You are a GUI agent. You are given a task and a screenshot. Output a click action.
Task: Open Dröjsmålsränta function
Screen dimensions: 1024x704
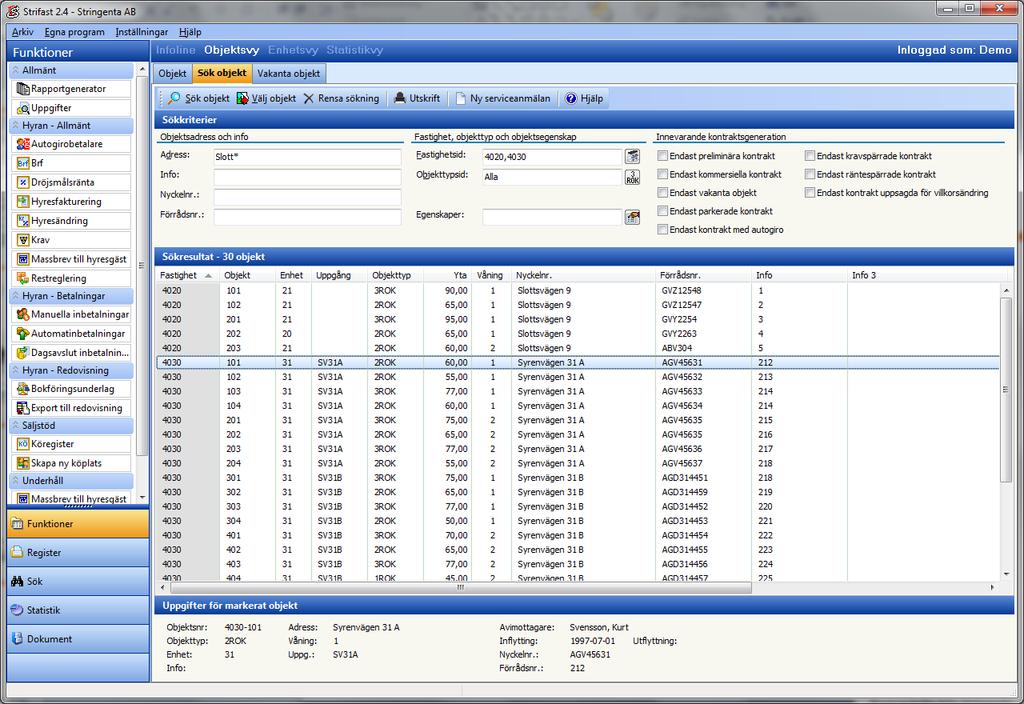click(71, 182)
